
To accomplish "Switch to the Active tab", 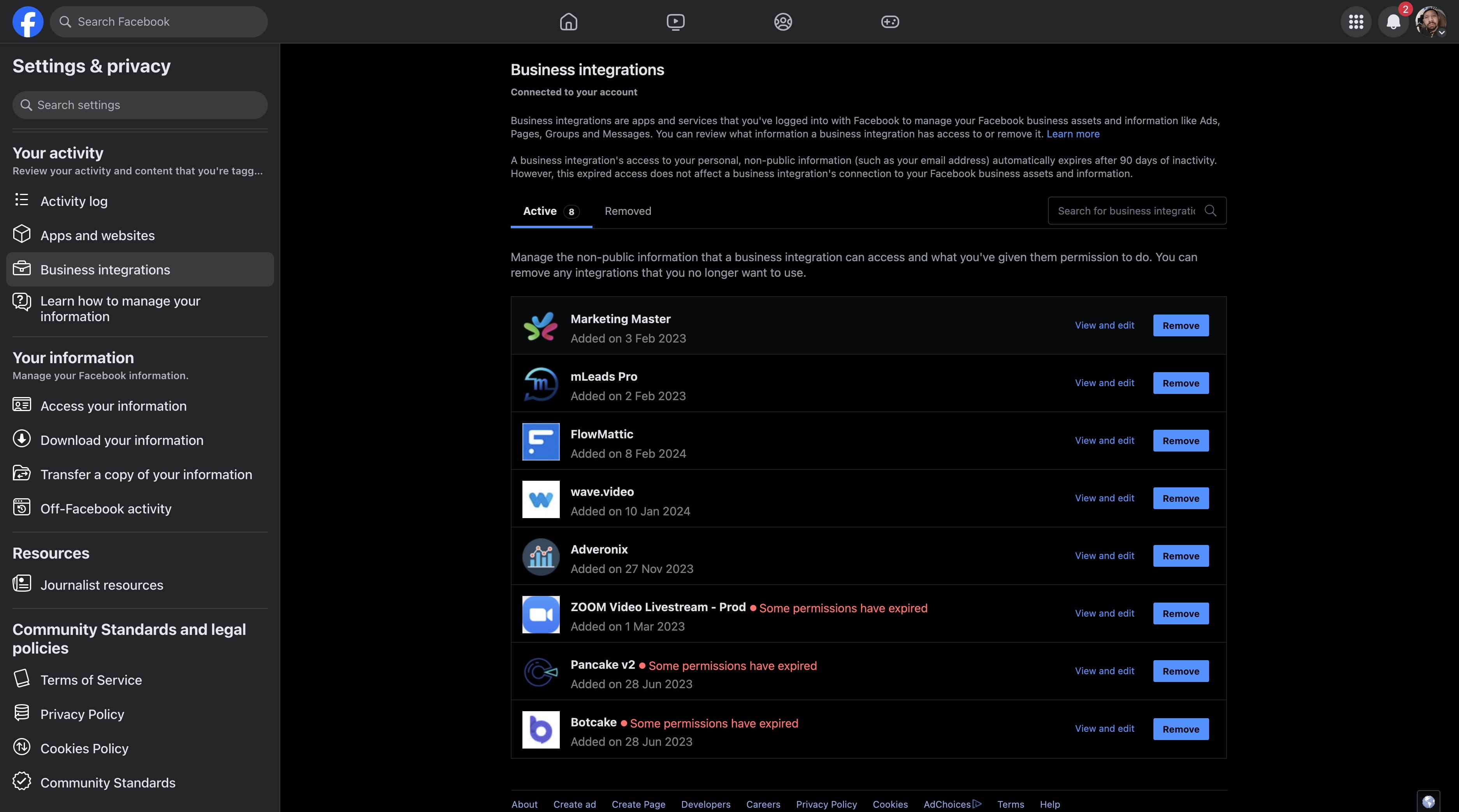I will pyautogui.click(x=551, y=211).
